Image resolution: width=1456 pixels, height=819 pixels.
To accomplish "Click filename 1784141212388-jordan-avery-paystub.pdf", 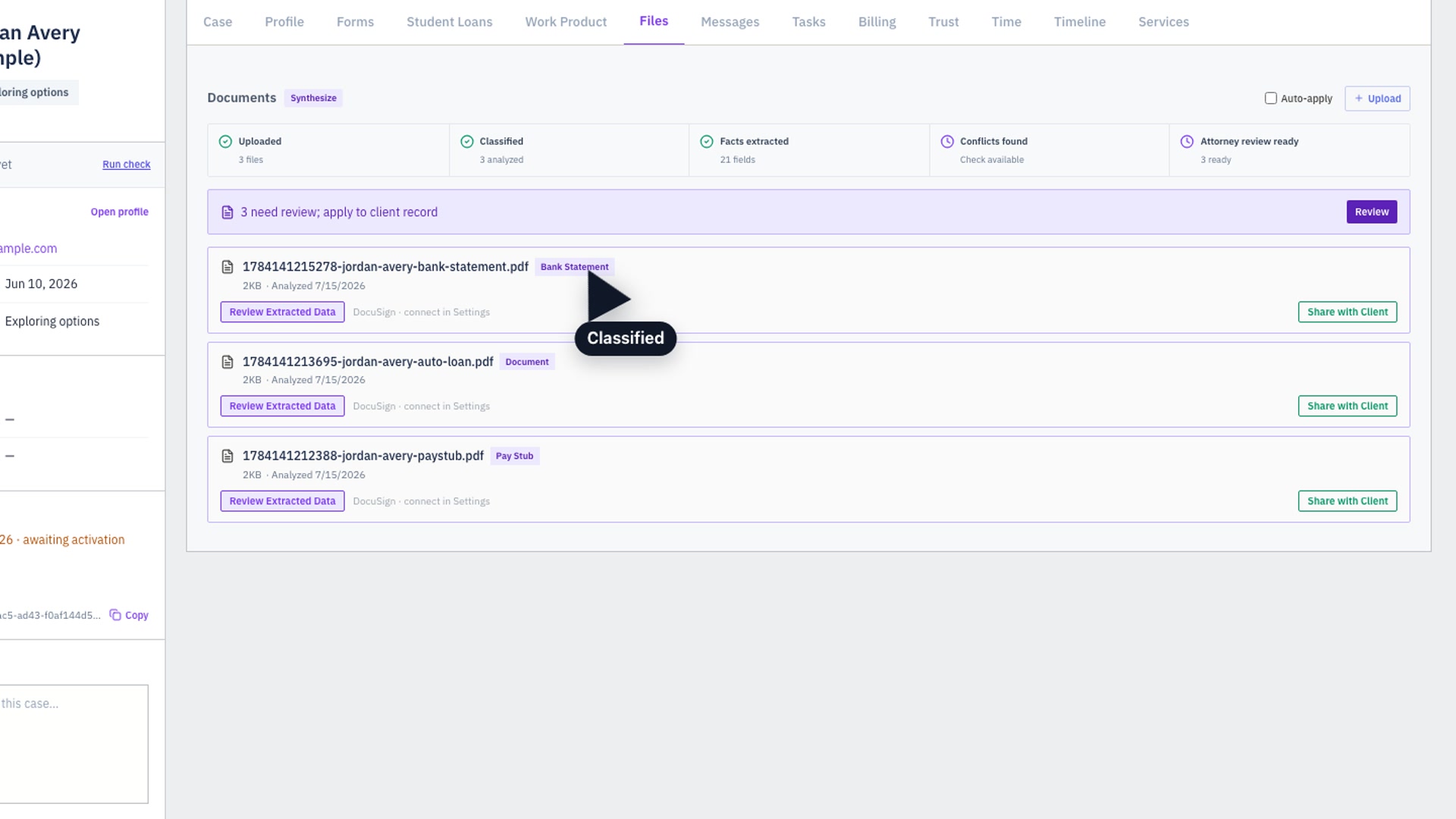I will pos(363,456).
